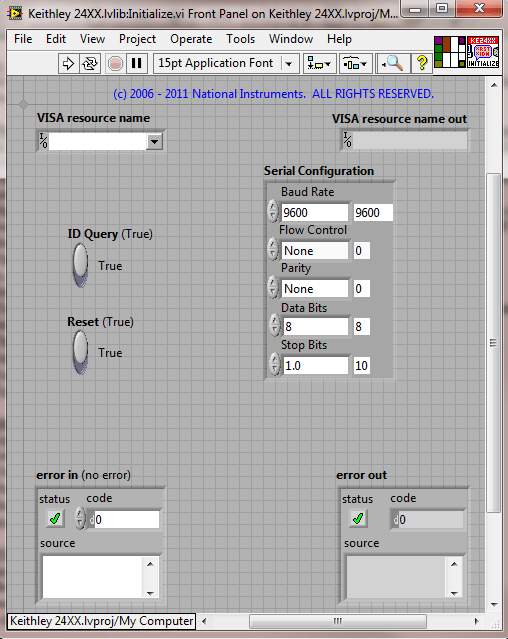Viewport: 508px width, 639px height.
Task: Click the Abort Execution stop button
Action: pyautogui.click(x=115, y=64)
